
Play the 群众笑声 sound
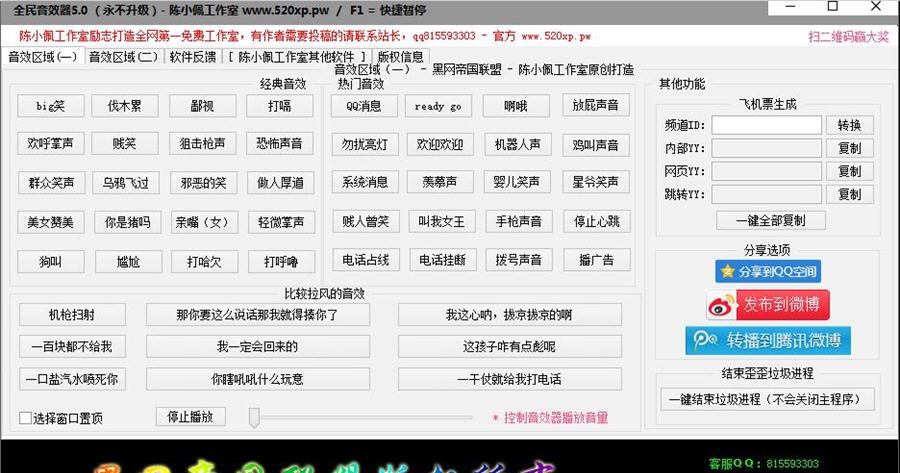click(x=51, y=183)
